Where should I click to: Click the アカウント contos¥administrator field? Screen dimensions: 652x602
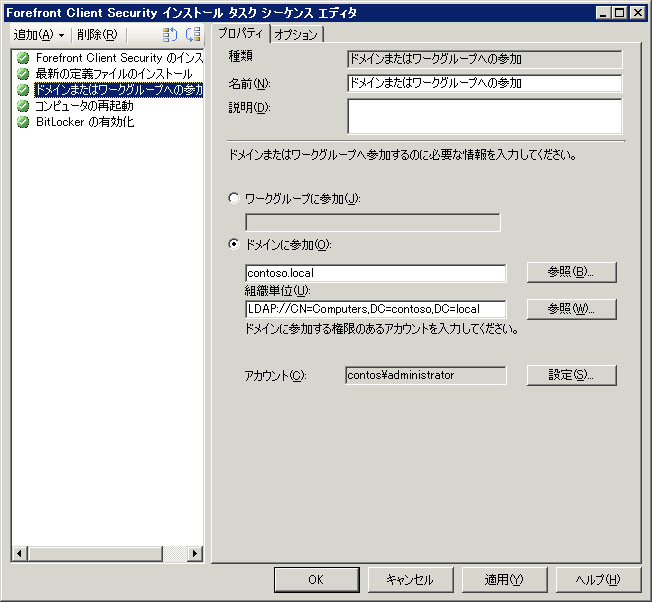425,375
